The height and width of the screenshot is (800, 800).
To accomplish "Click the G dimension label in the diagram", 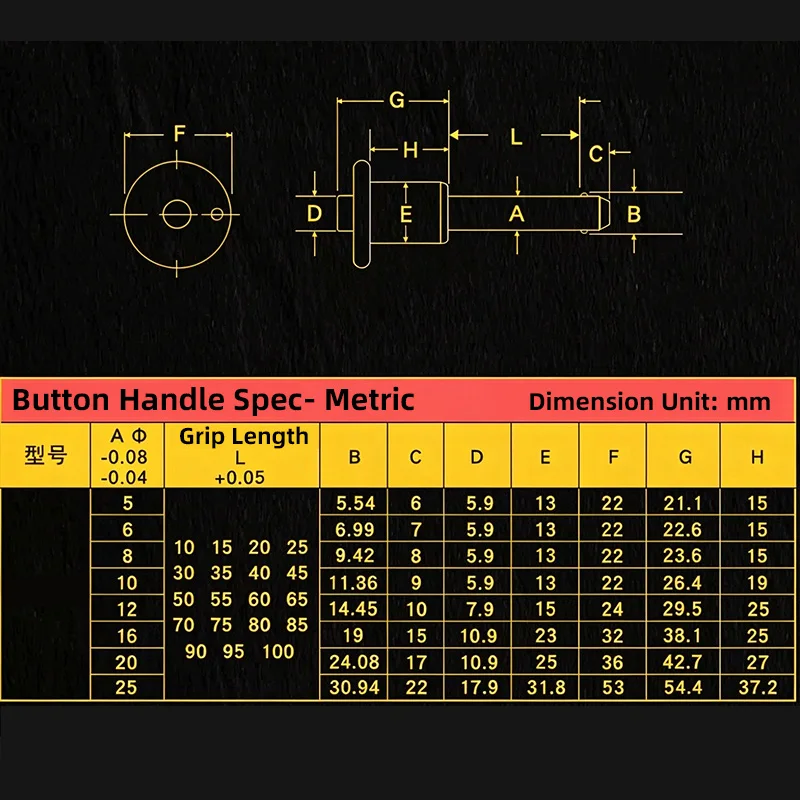I will click(396, 100).
